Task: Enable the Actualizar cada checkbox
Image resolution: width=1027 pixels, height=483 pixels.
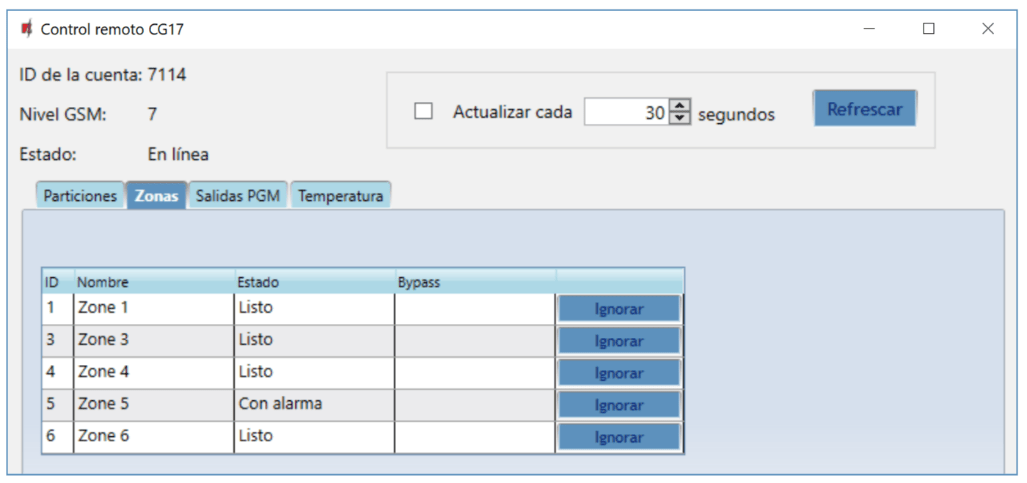Action: (424, 112)
